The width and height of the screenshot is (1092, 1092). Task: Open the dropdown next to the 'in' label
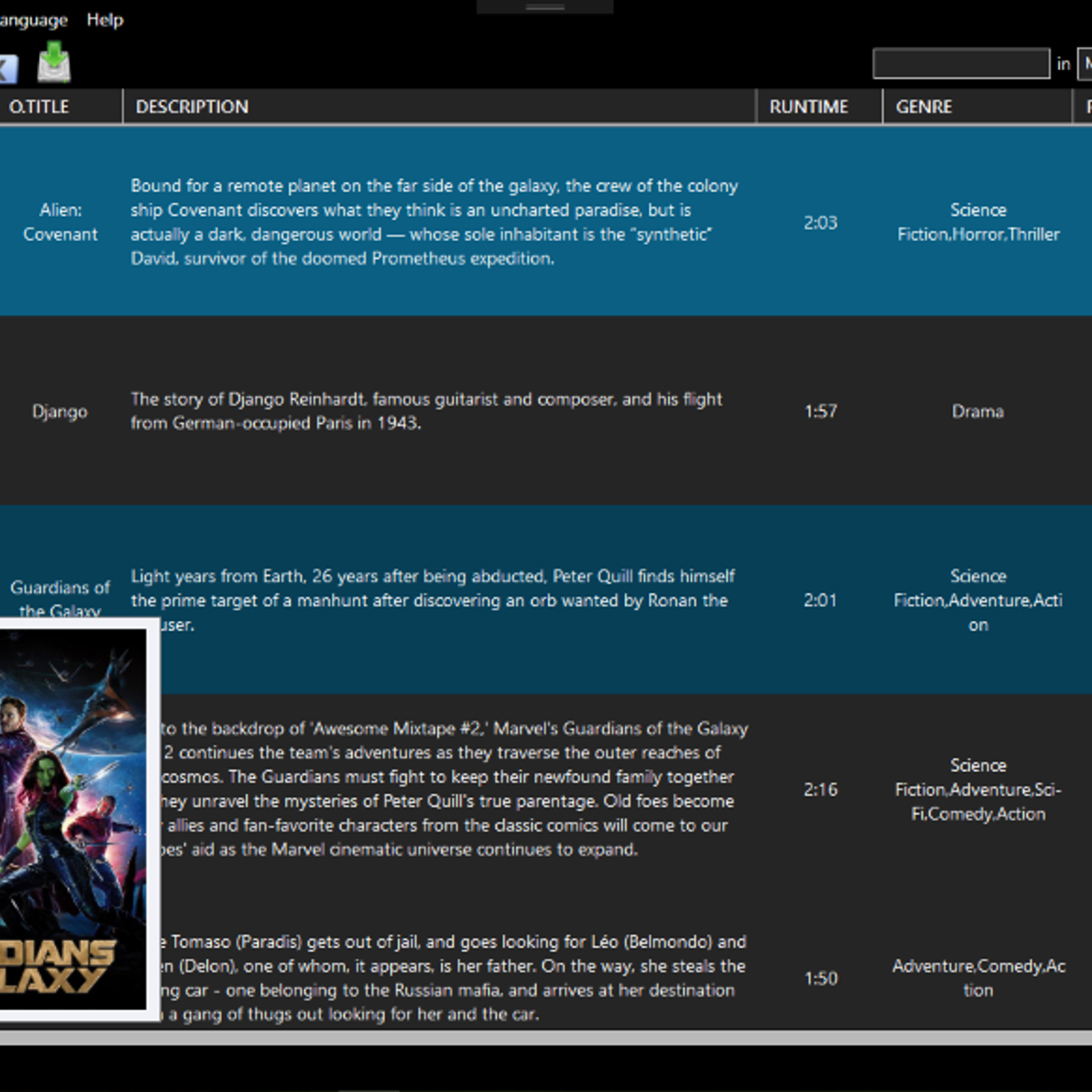[1084, 63]
